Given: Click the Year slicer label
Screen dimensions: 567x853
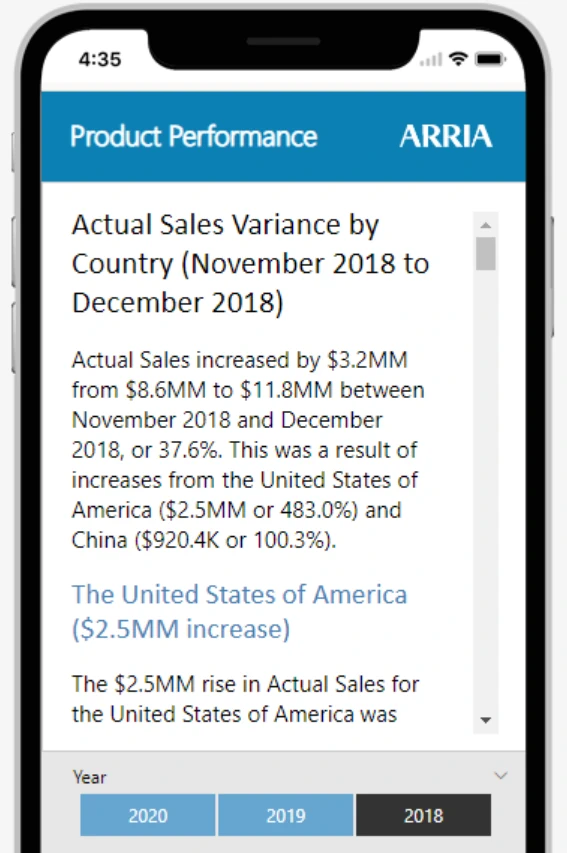Looking at the screenshot, I should 90,777.
